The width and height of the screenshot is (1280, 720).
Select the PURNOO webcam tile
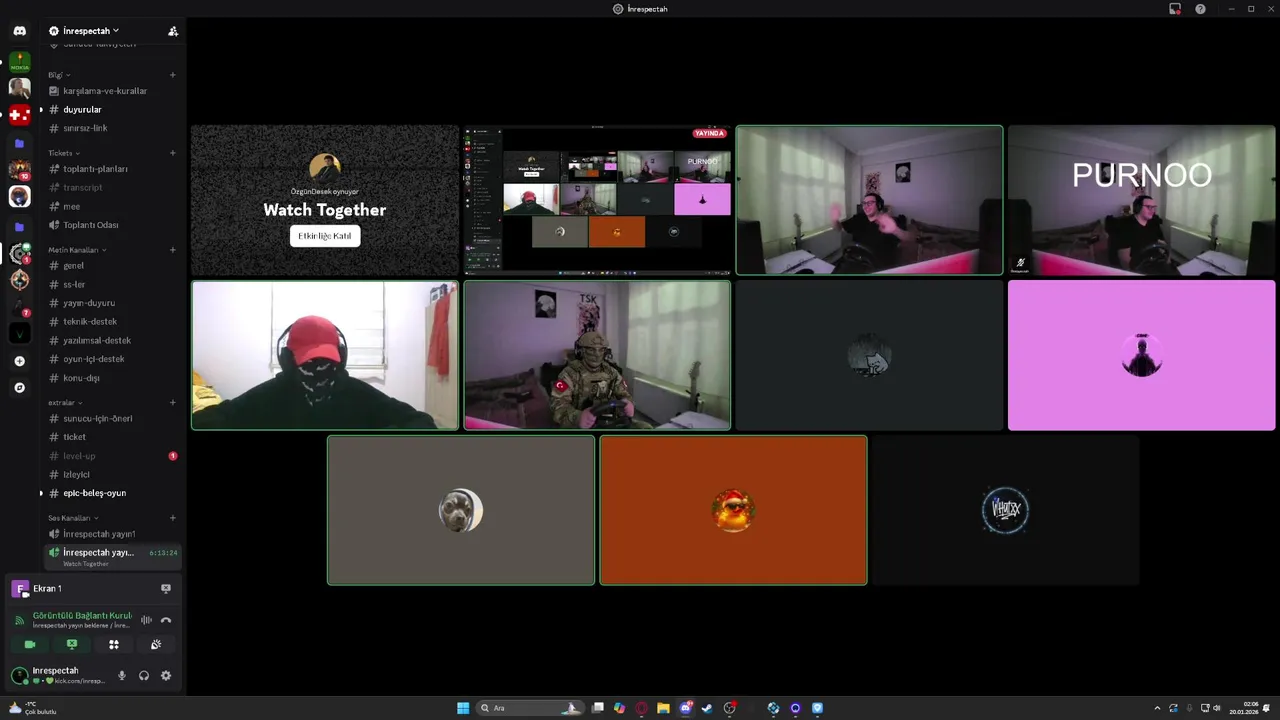pyautogui.click(x=1141, y=200)
